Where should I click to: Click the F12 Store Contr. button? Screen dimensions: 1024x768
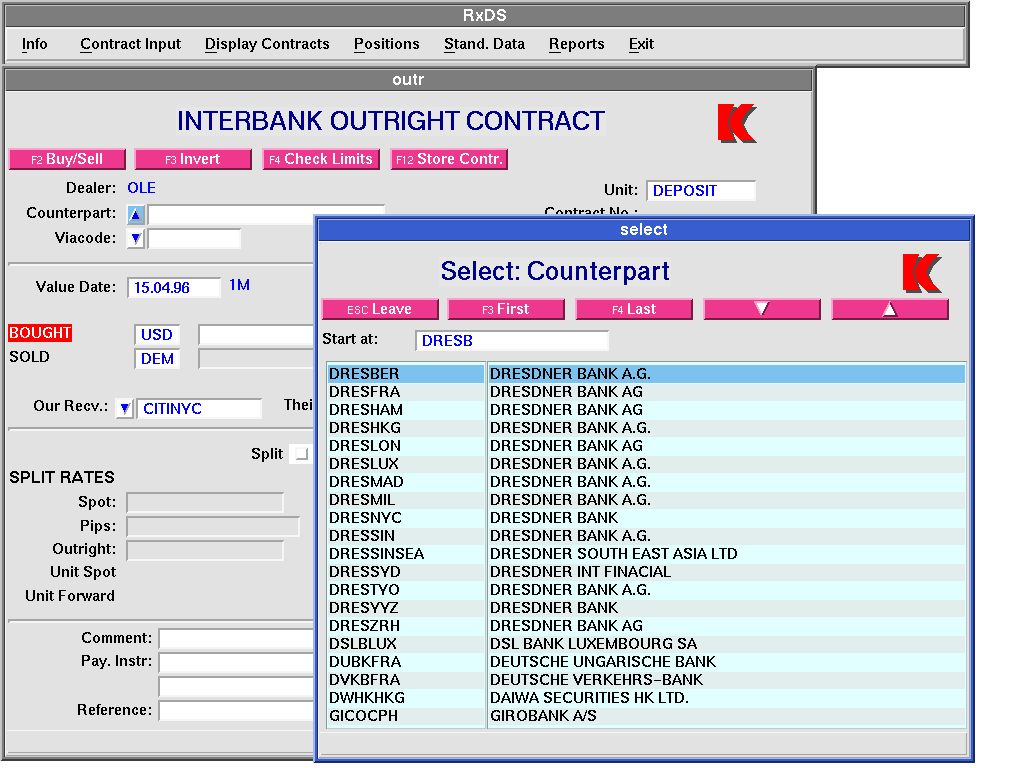click(x=449, y=159)
